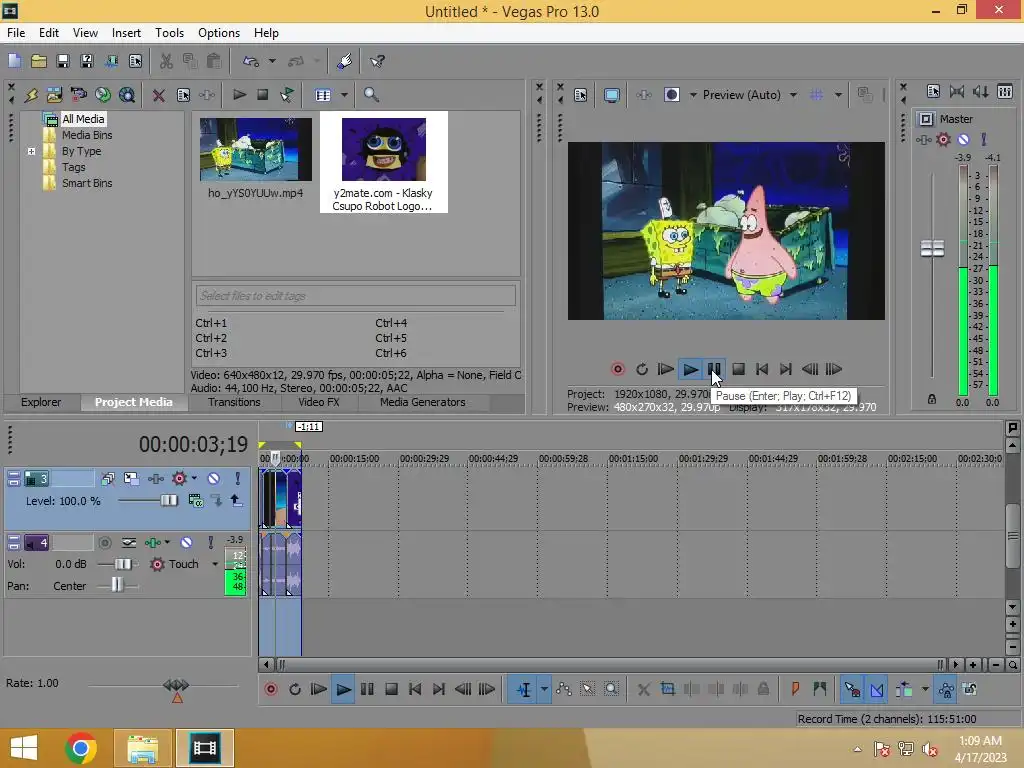This screenshot has width=1024, height=768.
Task: Open Video Preview project properties icon
Action: click(581, 95)
